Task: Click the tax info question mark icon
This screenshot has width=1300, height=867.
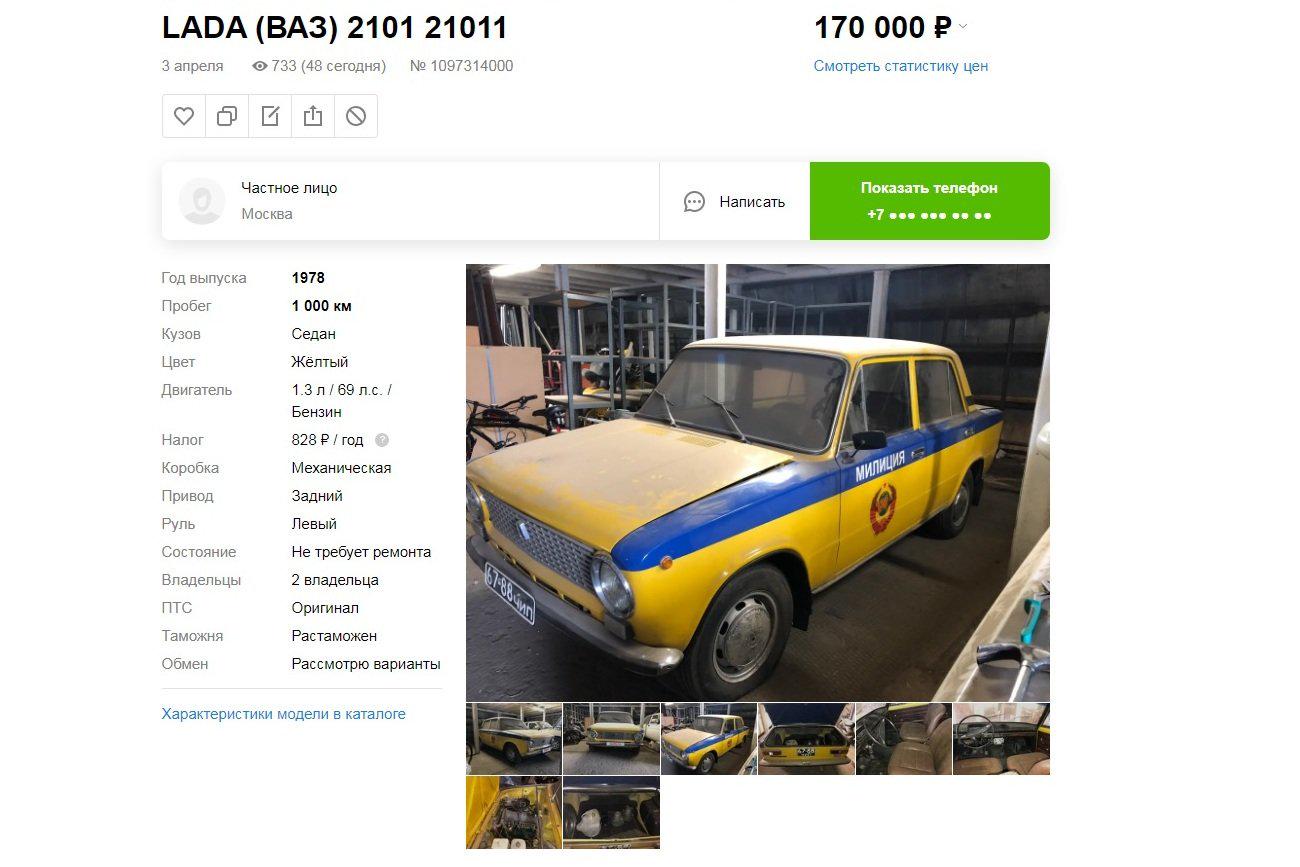Action: (382, 440)
